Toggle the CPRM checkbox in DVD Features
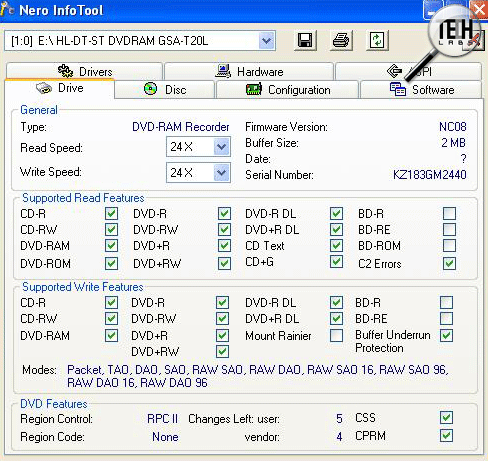This screenshot has width=488, height=461. [446, 435]
